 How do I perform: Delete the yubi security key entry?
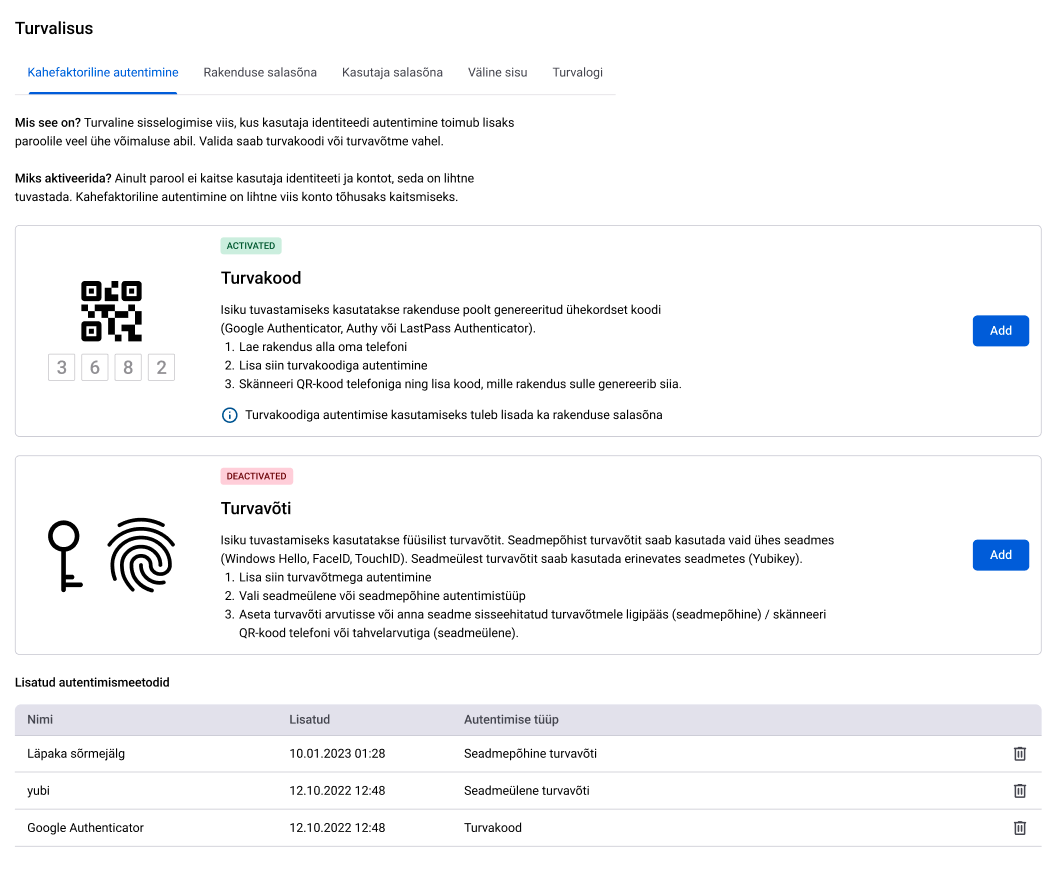coord(1019,791)
